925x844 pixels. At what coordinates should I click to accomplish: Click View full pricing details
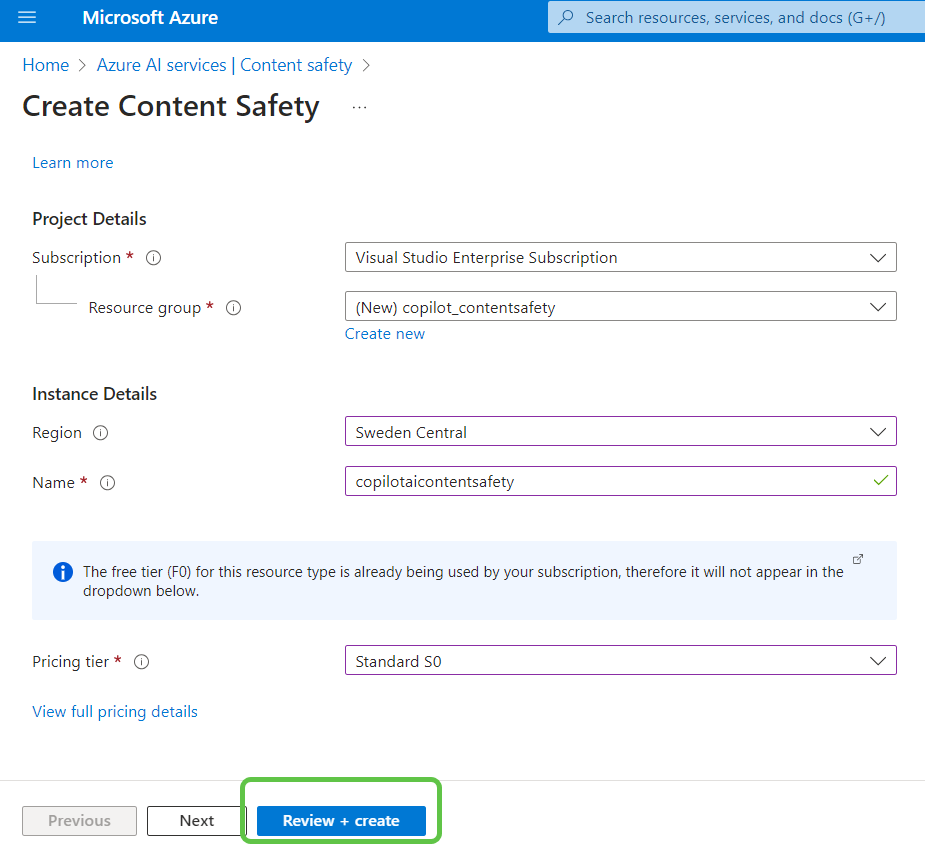(x=114, y=711)
